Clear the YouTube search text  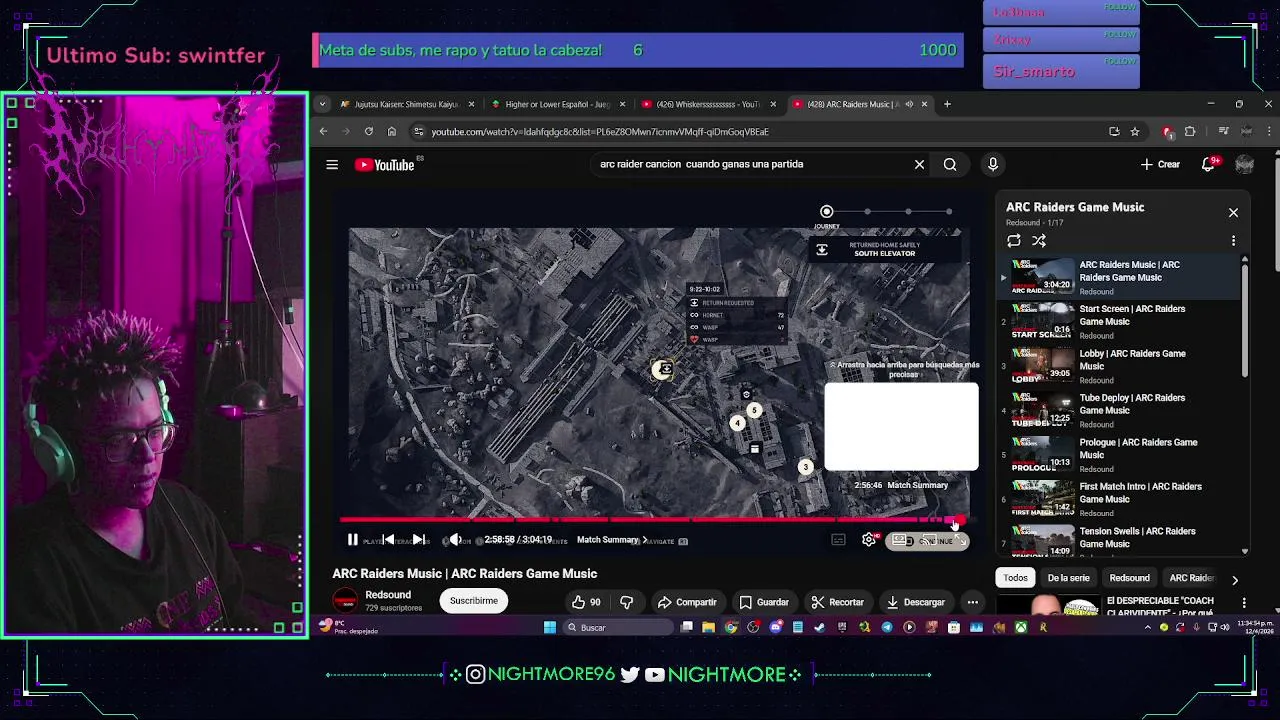[919, 164]
